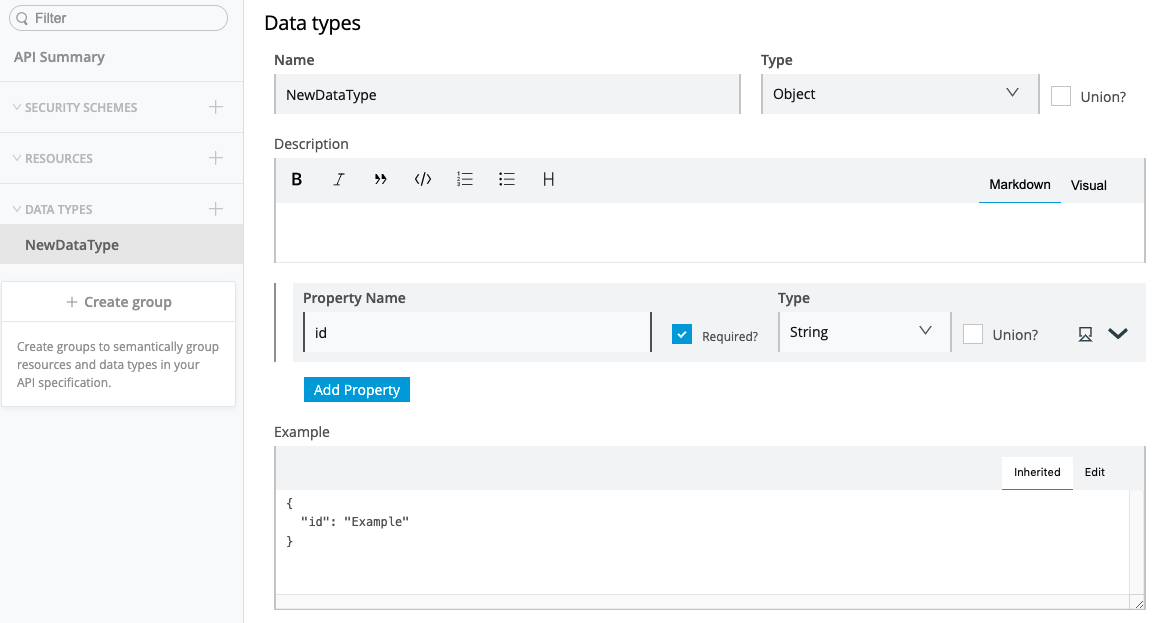Viewport: 1159px width, 623px height.
Task: Add a new security scheme
Action: [x=215, y=107]
